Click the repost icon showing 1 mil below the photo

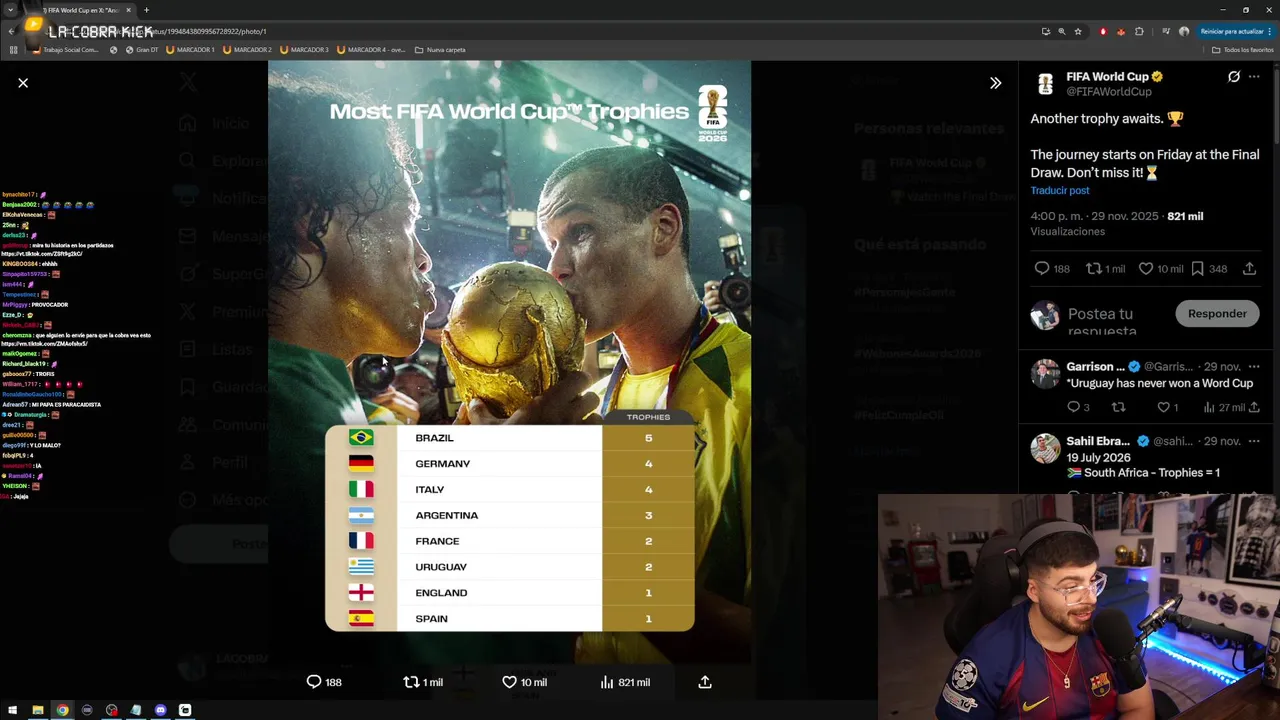pos(411,682)
